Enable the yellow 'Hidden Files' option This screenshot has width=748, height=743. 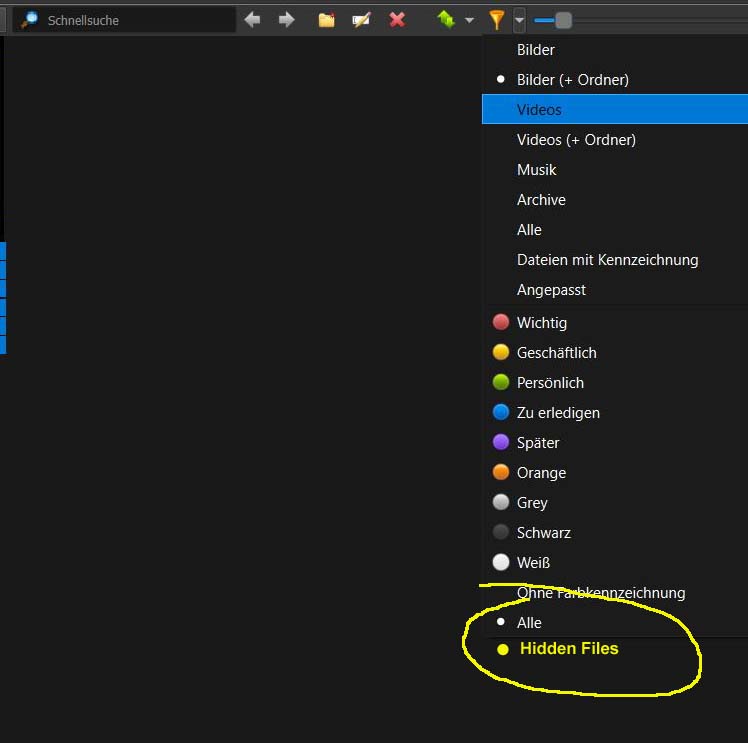568,649
